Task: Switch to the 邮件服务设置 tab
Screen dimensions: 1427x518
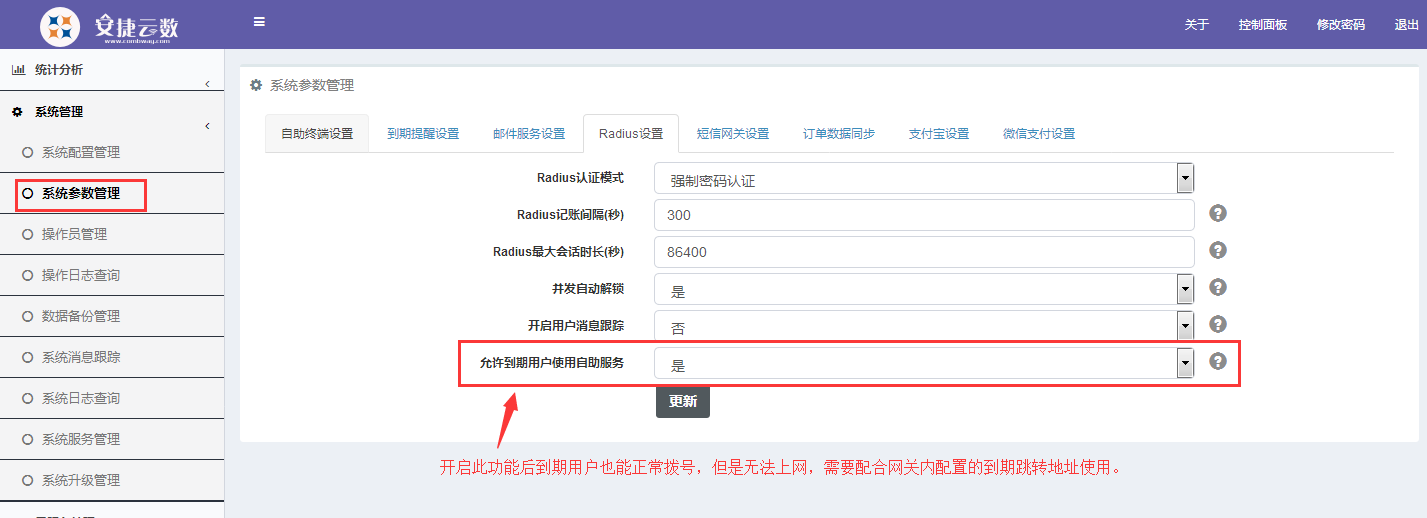Action: point(528,134)
